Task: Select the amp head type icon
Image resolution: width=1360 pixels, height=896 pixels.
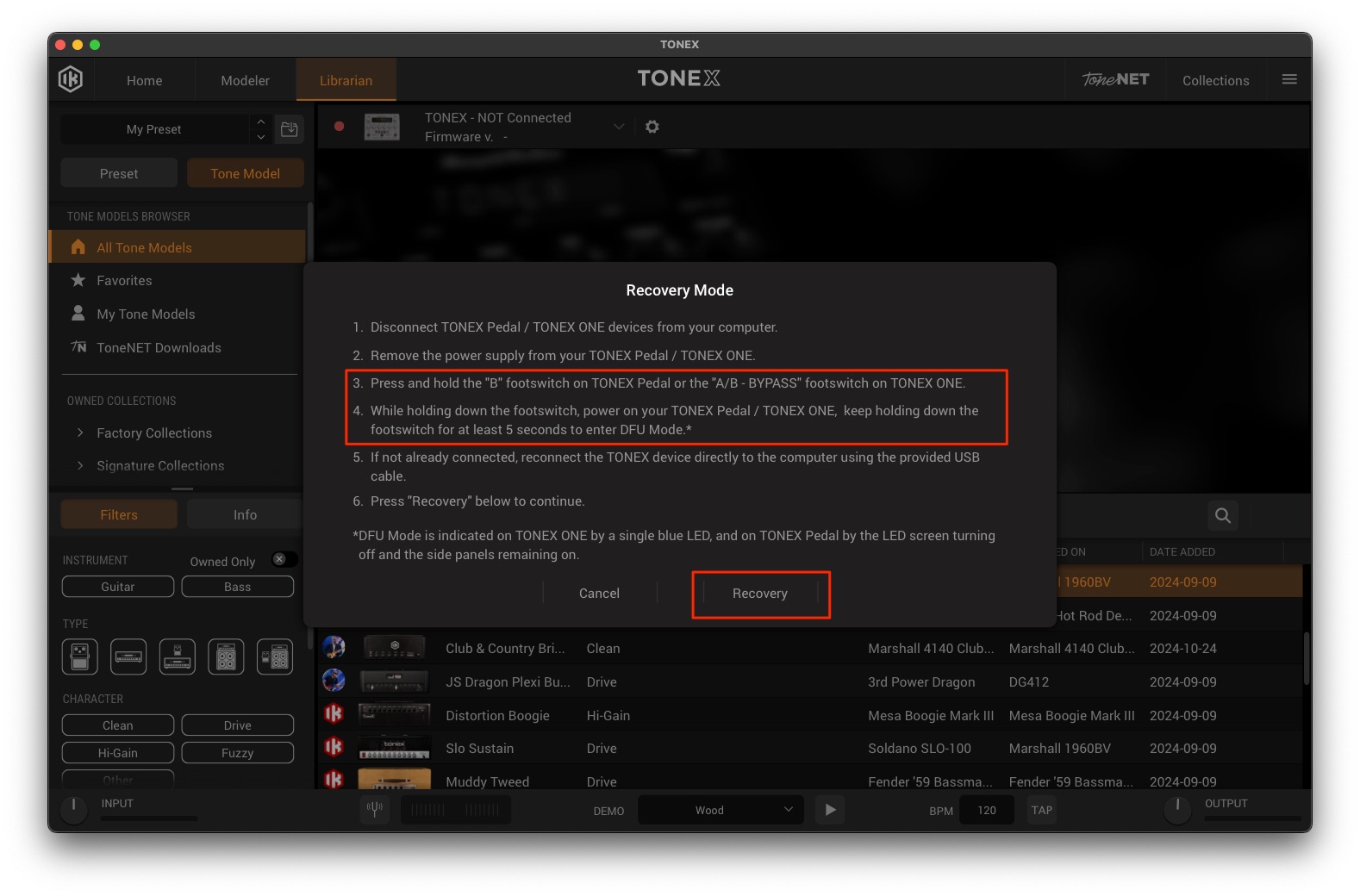Action: tap(128, 657)
